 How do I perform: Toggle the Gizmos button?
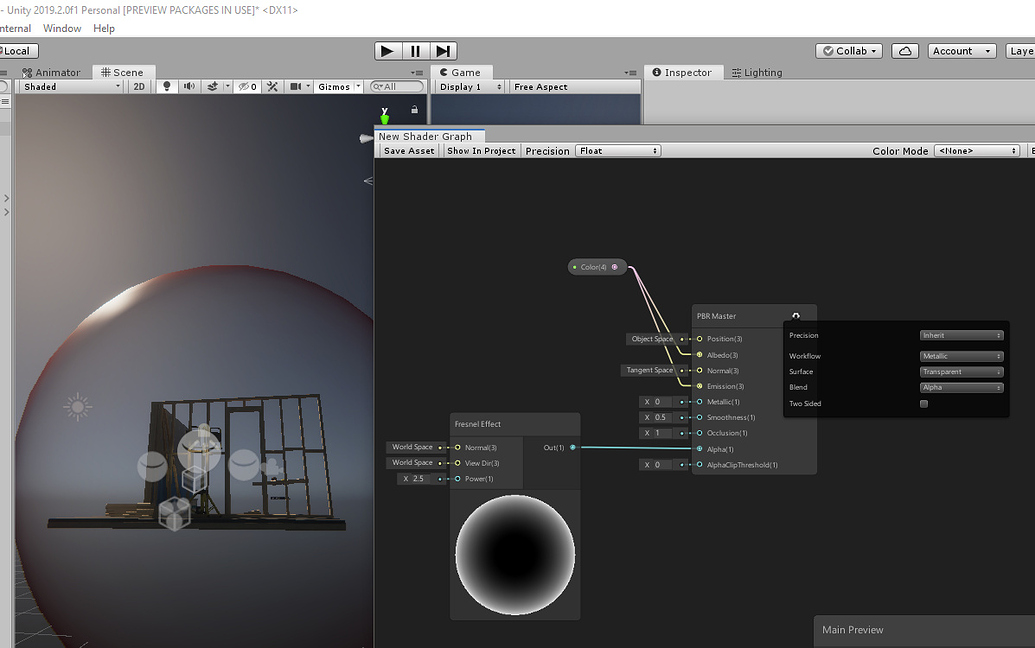tap(334, 86)
